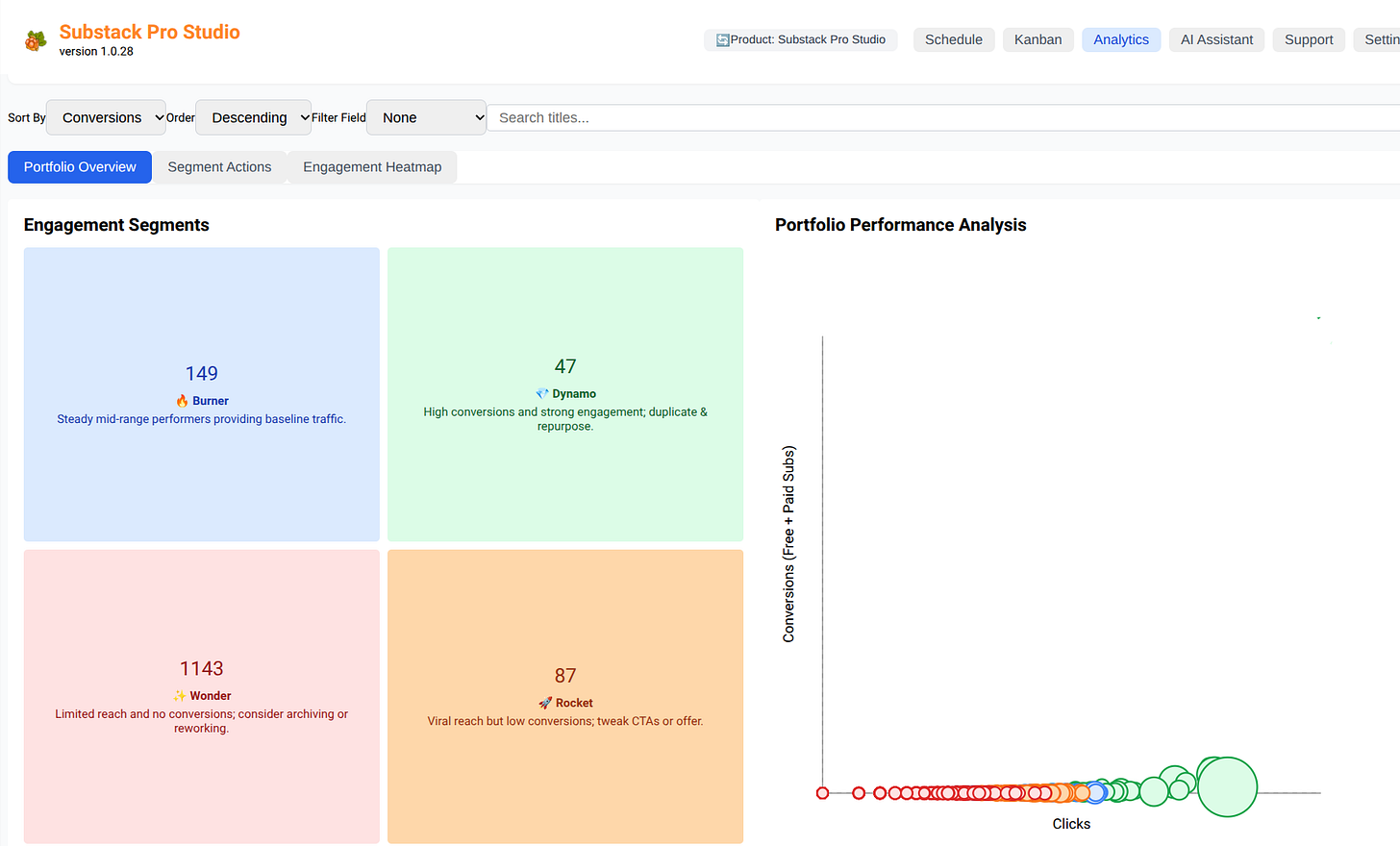This screenshot has height=846, width=1400.
Task: Click the Dynamo count 47
Action: click(x=565, y=366)
